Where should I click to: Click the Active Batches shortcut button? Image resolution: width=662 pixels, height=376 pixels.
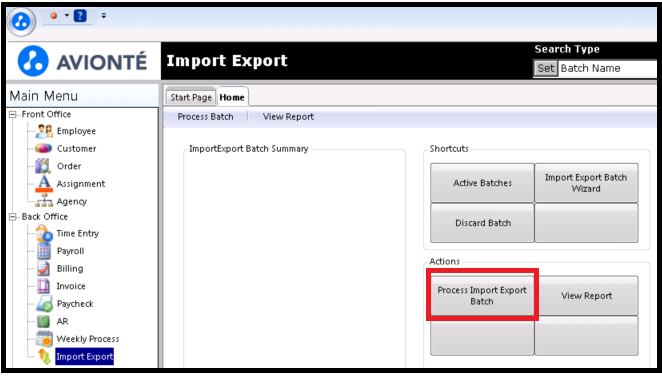click(x=483, y=183)
